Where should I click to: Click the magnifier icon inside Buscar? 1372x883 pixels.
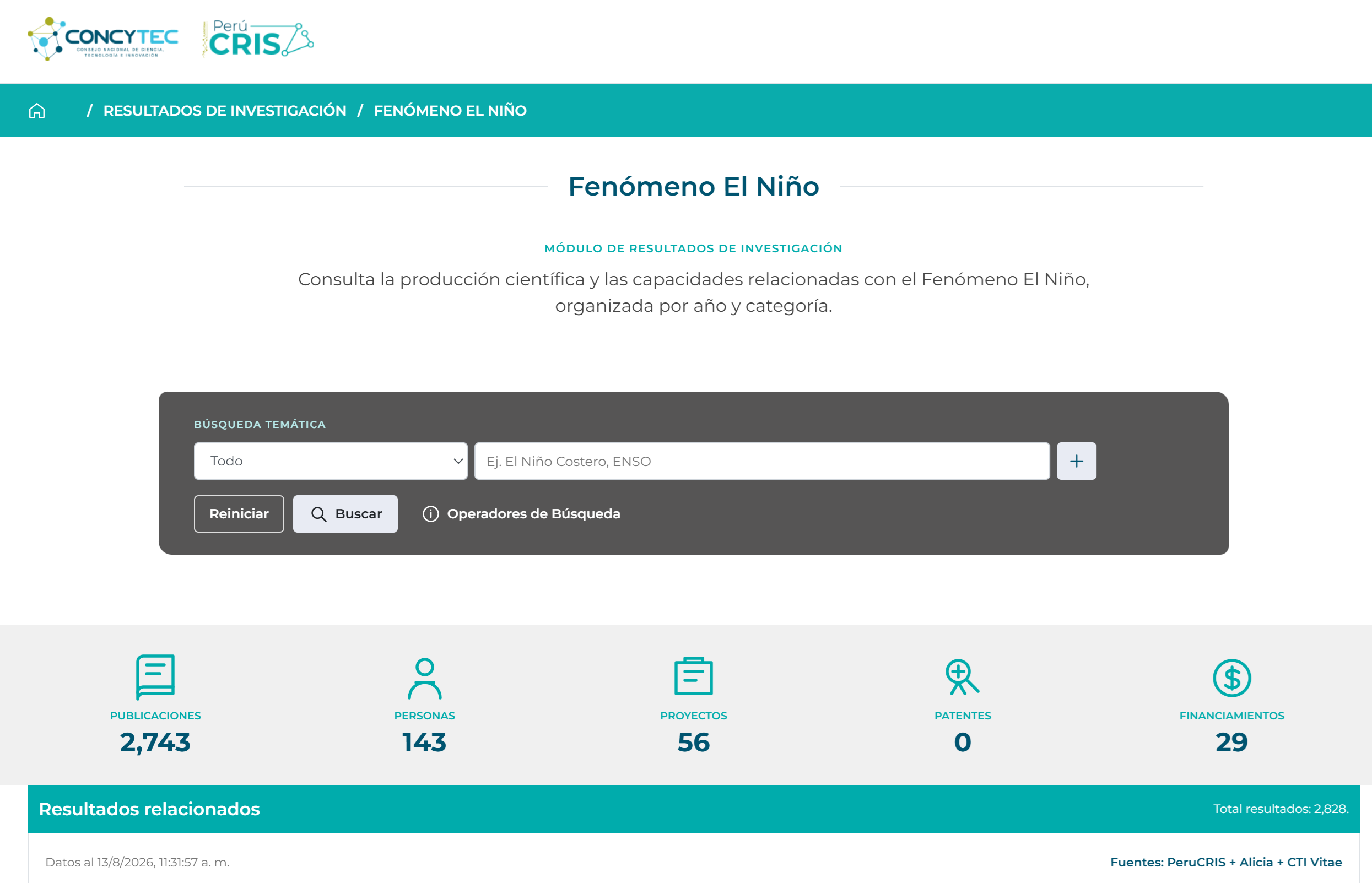click(319, 514)
